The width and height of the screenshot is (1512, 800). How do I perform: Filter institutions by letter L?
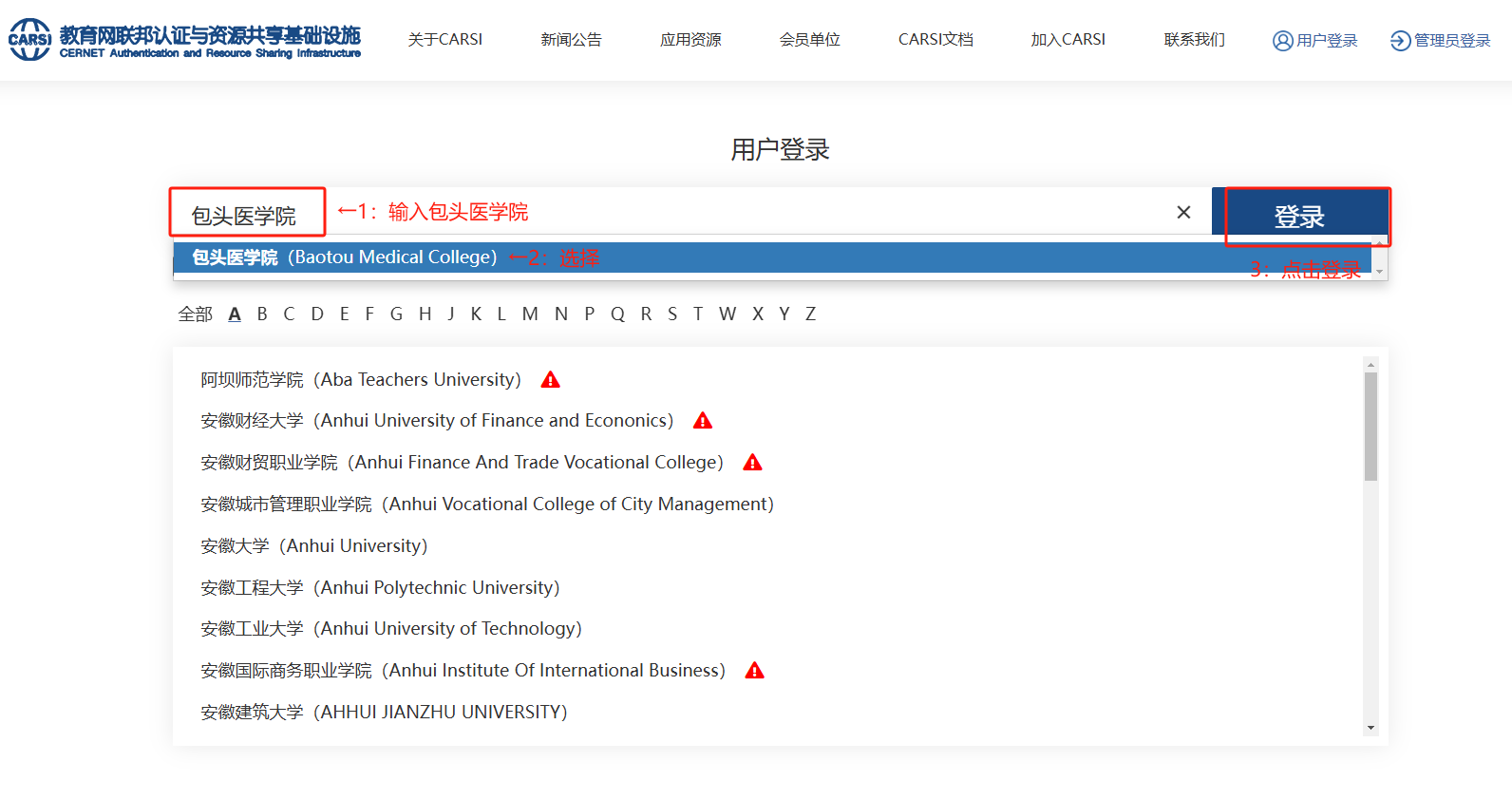pos(501,314)
